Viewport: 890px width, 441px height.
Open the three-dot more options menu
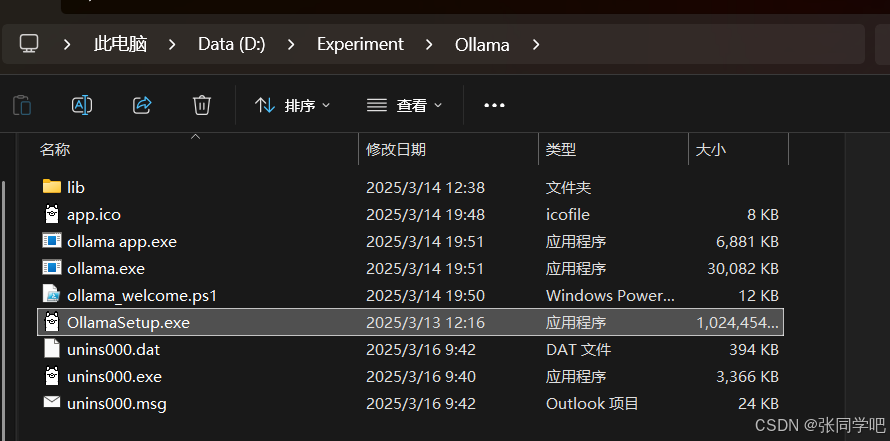494,106
